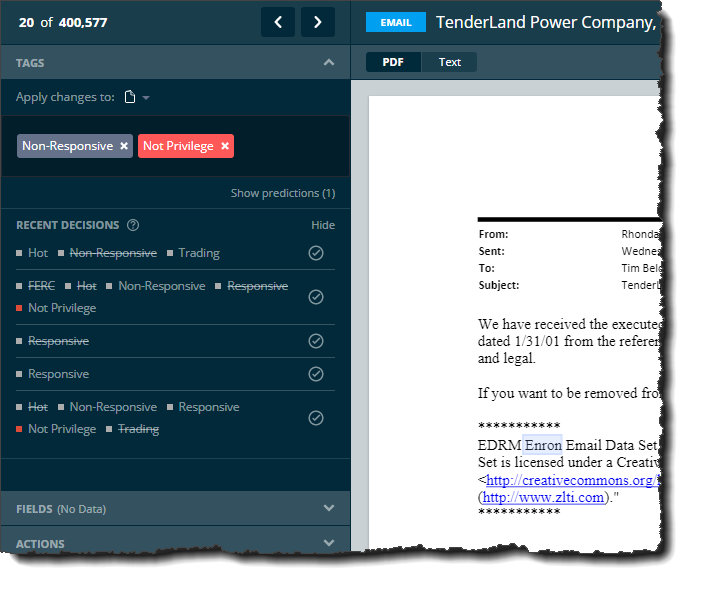
Task: Select the Non-Responsive tag chip
Action: [75, 146]
